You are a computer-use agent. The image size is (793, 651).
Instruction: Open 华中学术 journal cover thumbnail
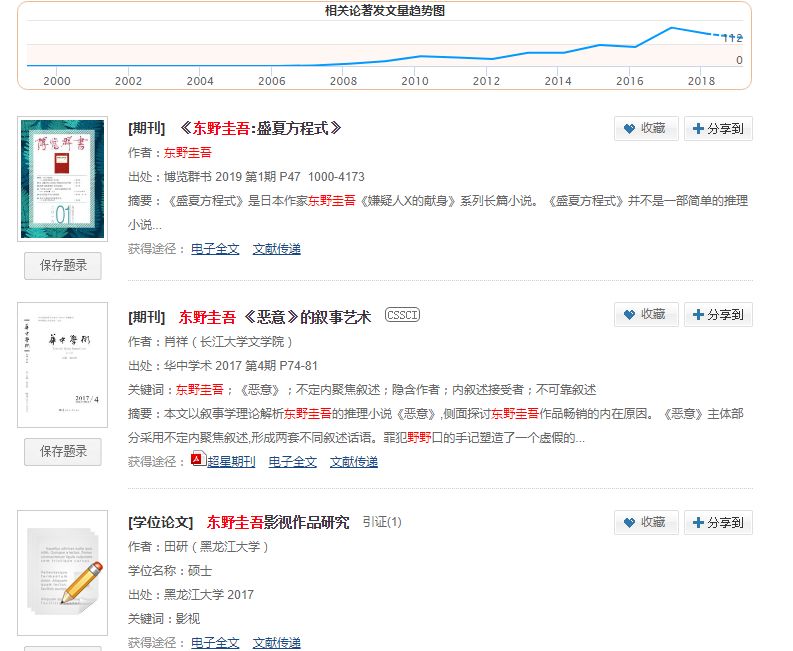(x=63, y=365)
